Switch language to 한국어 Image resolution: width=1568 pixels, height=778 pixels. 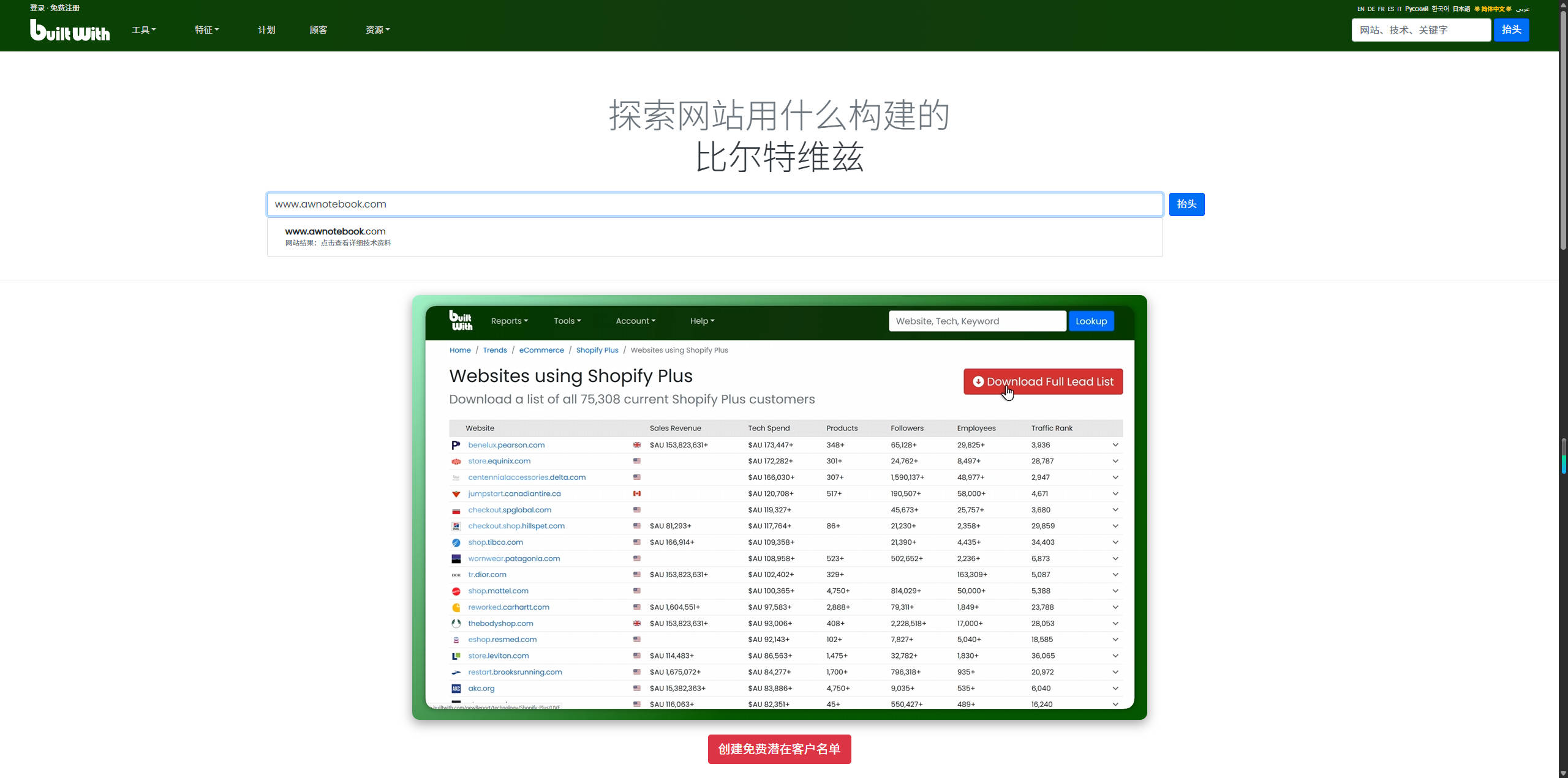pos(1440,9)
